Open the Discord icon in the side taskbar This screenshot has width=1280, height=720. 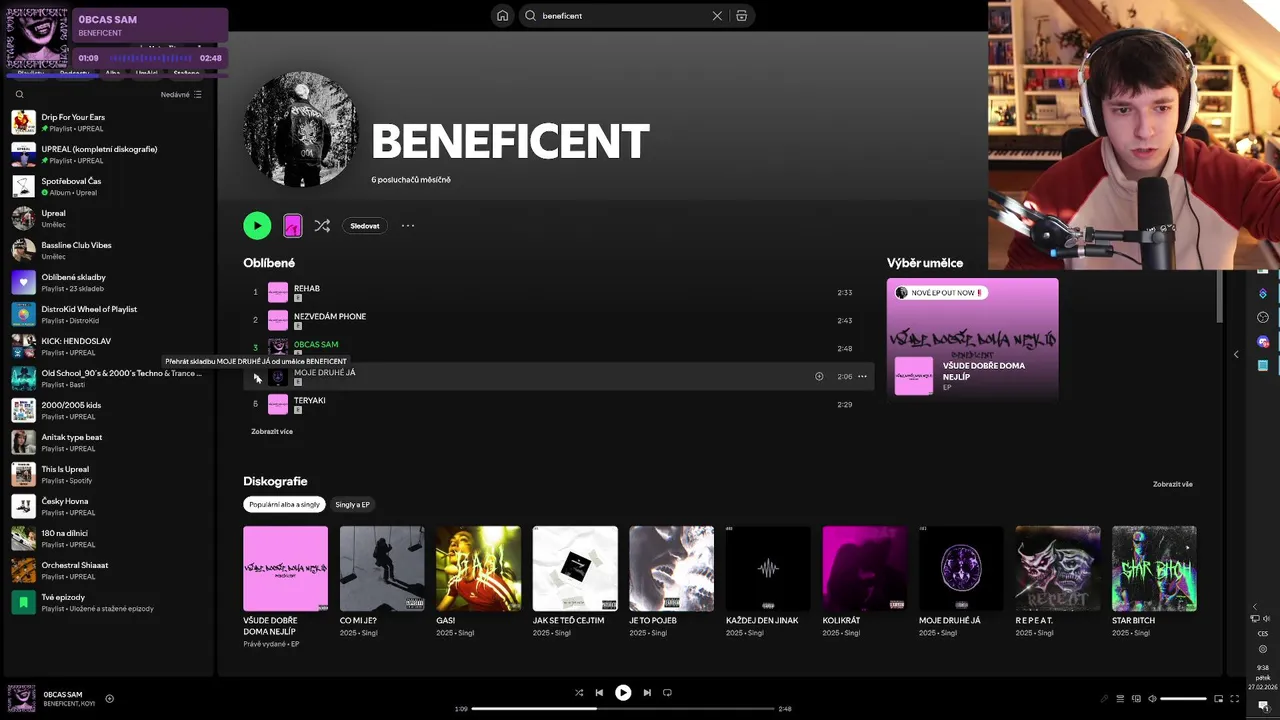coord(1263,342)
